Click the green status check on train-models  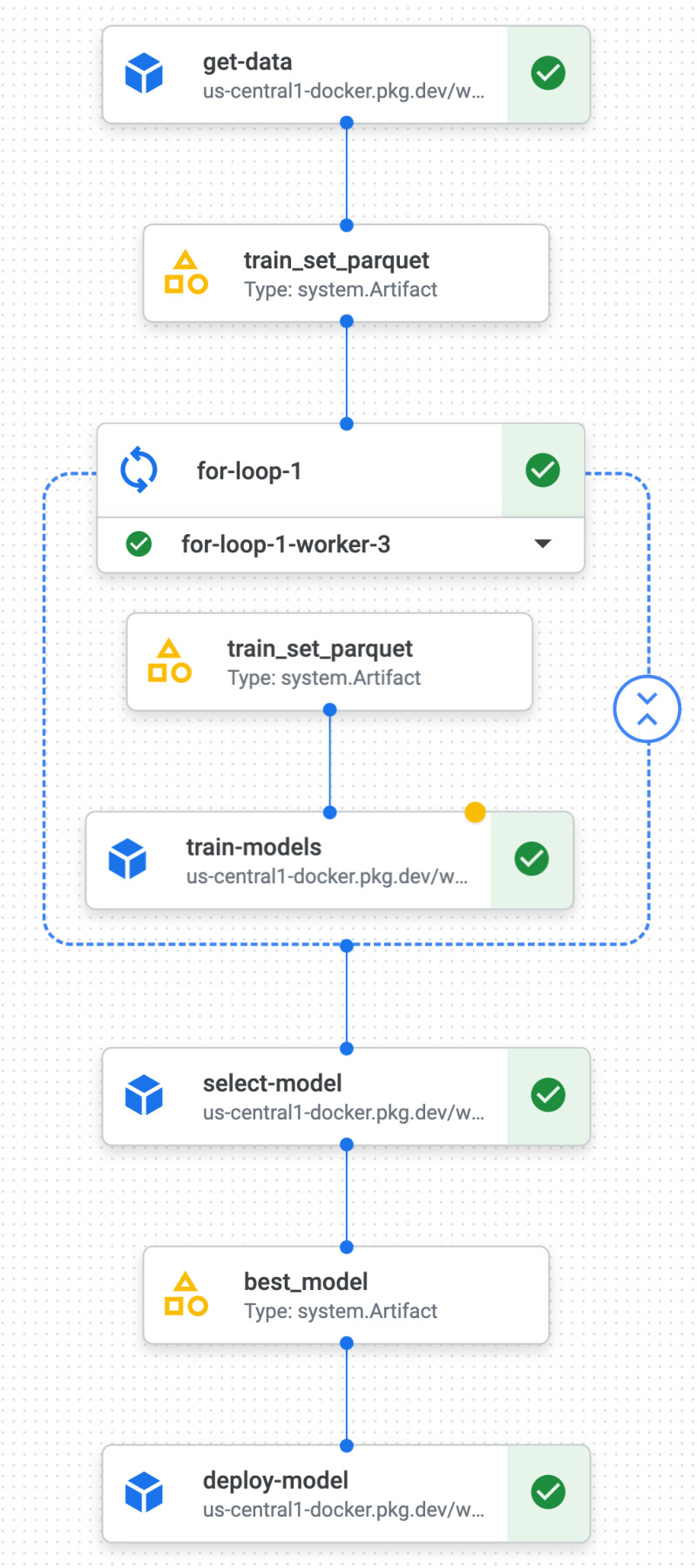(x=531, y=860)
